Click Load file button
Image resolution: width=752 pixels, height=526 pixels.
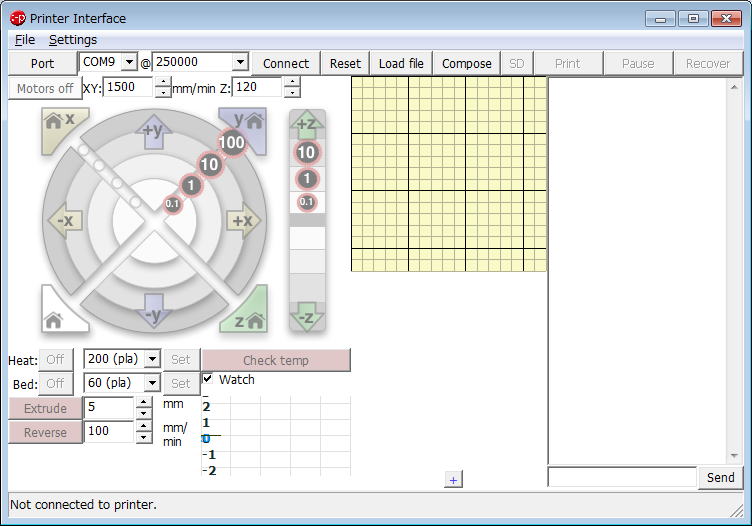(x=401, y=63)
